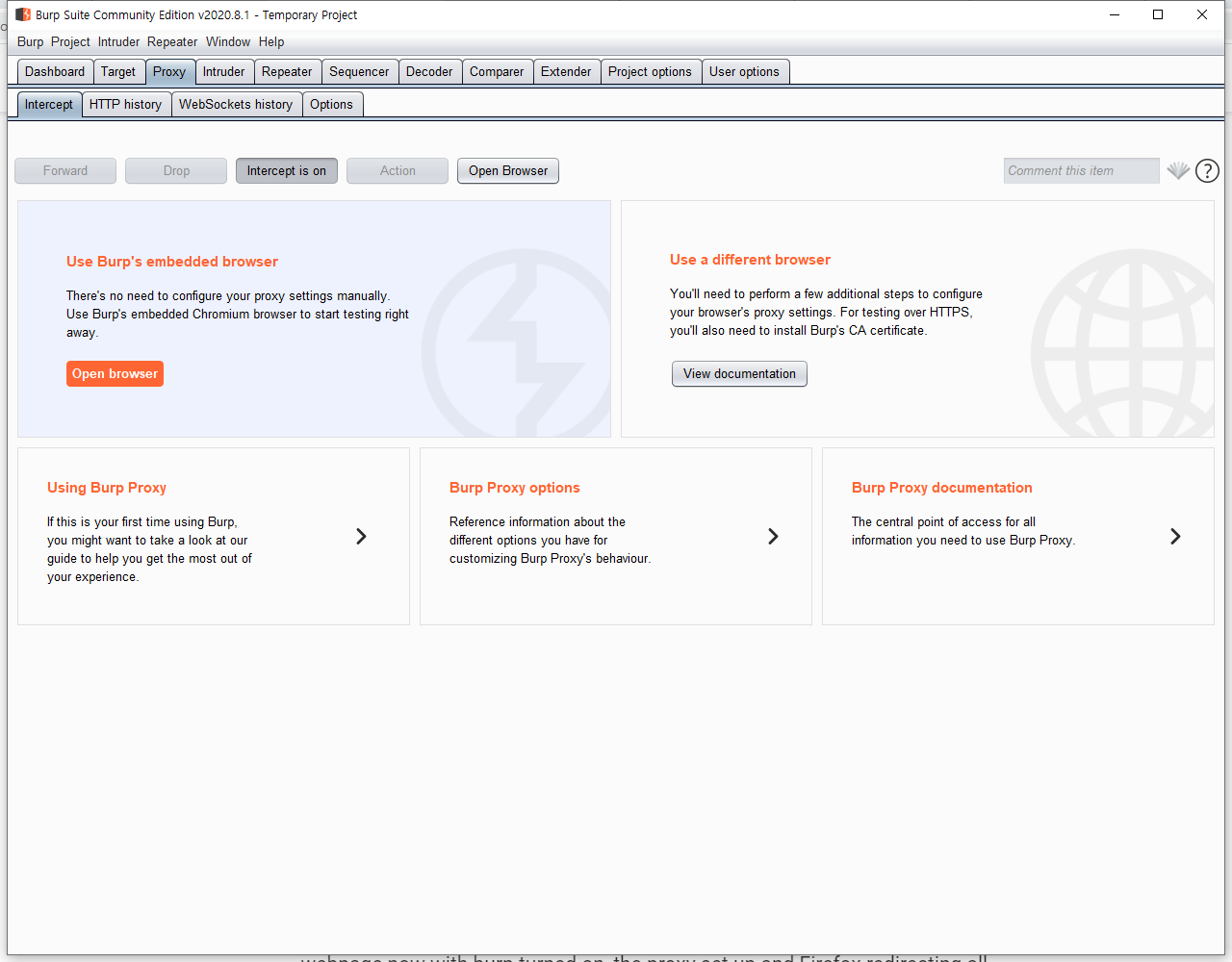Click the Use a different browser heading
This screenshot has height=962, width=1232.
[x=750, y=260]
